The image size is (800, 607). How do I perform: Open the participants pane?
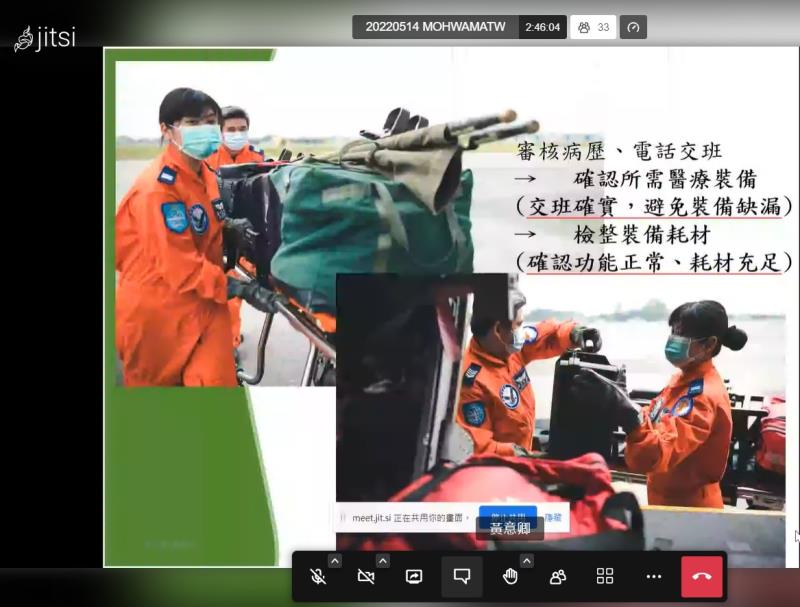click(557, 577)
